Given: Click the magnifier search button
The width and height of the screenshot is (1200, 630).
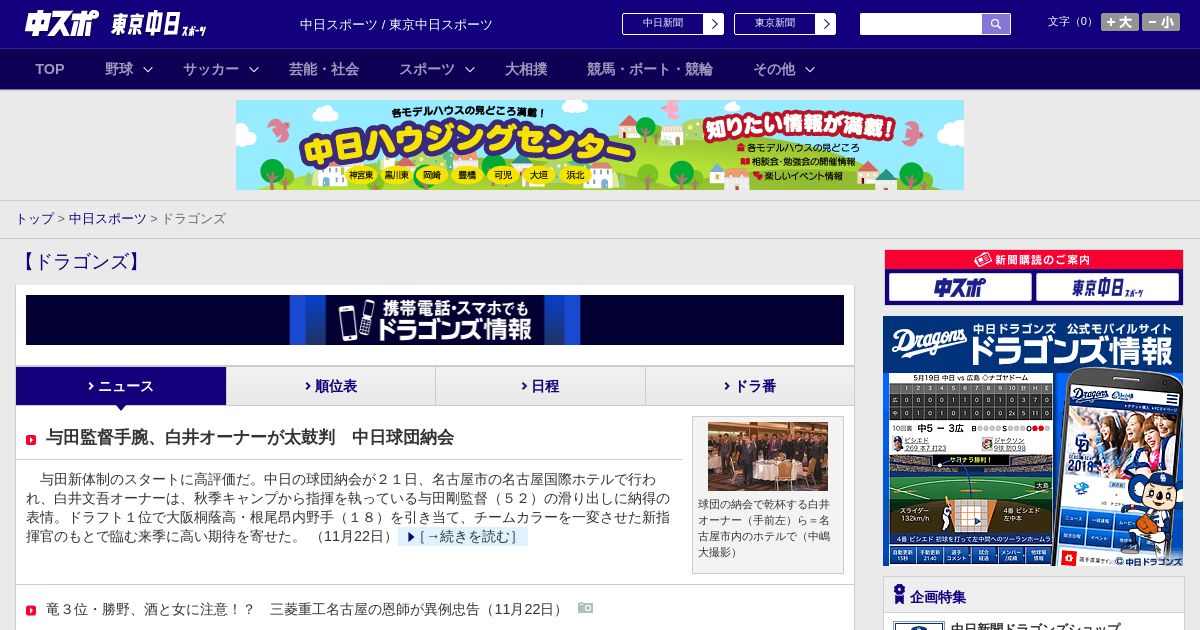Looking at the screenshot, I should [996, 24].
